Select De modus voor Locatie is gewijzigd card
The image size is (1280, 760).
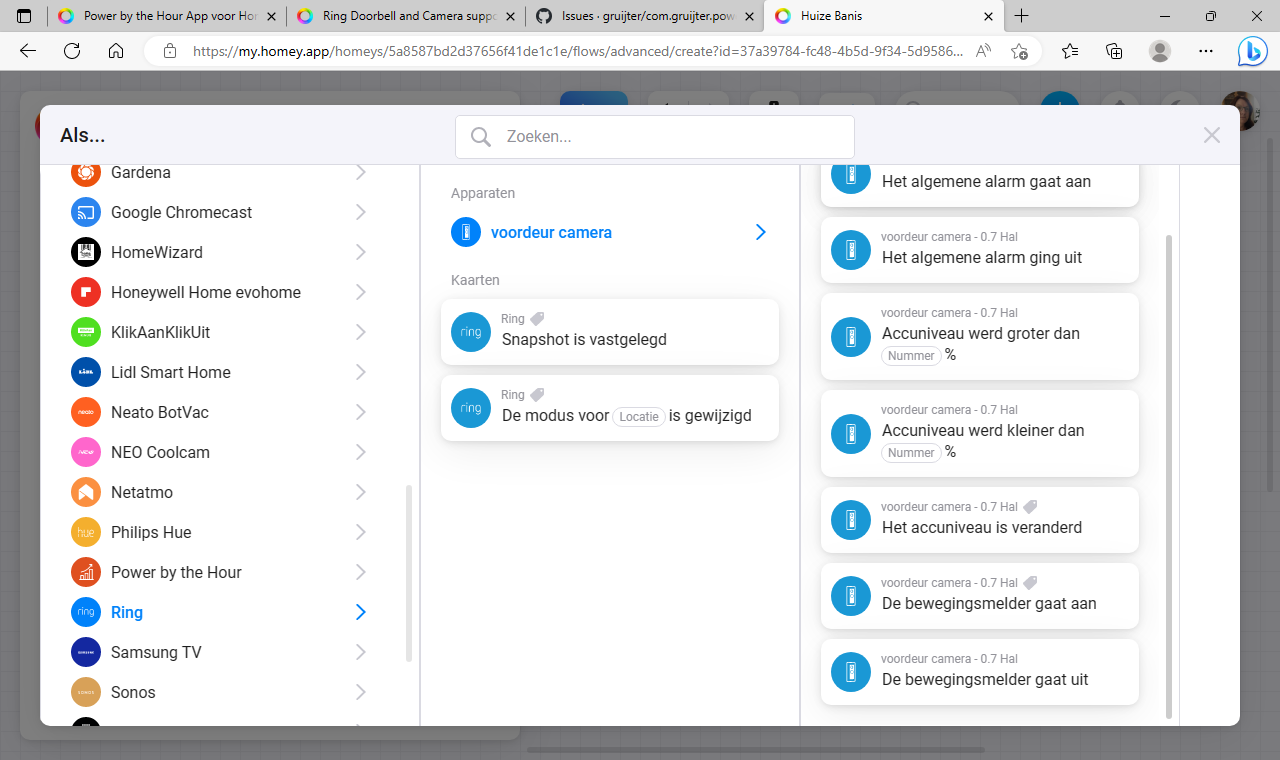click(x=610, y=408)
